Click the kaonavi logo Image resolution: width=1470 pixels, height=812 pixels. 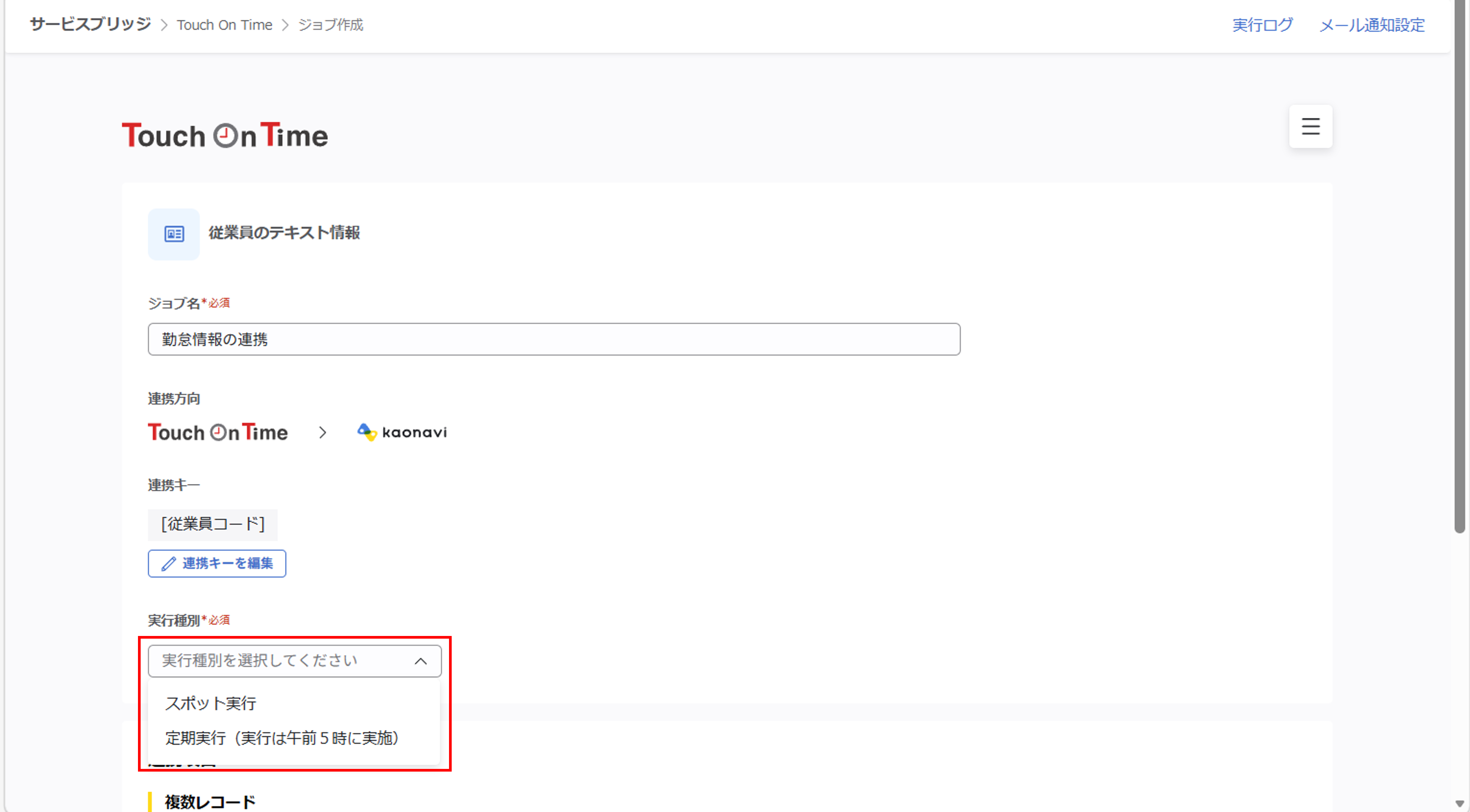[x=402, y=432]
